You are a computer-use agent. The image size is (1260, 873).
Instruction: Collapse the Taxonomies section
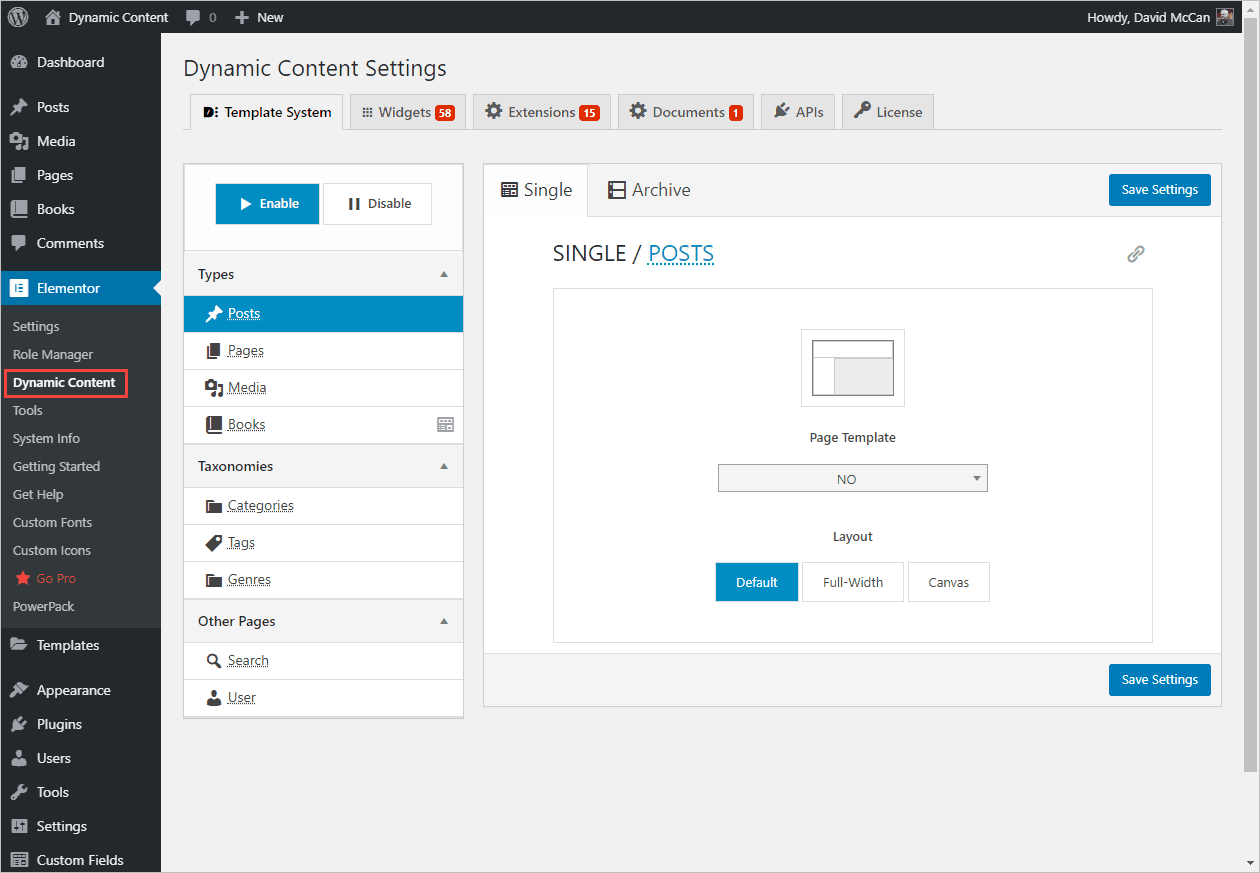(x=445, y=466)
